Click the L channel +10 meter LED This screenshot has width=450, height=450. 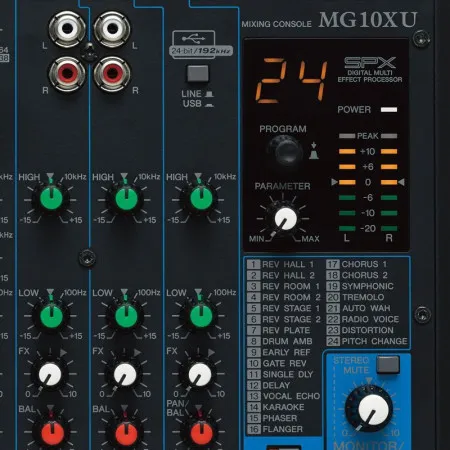tap(347, 152)
